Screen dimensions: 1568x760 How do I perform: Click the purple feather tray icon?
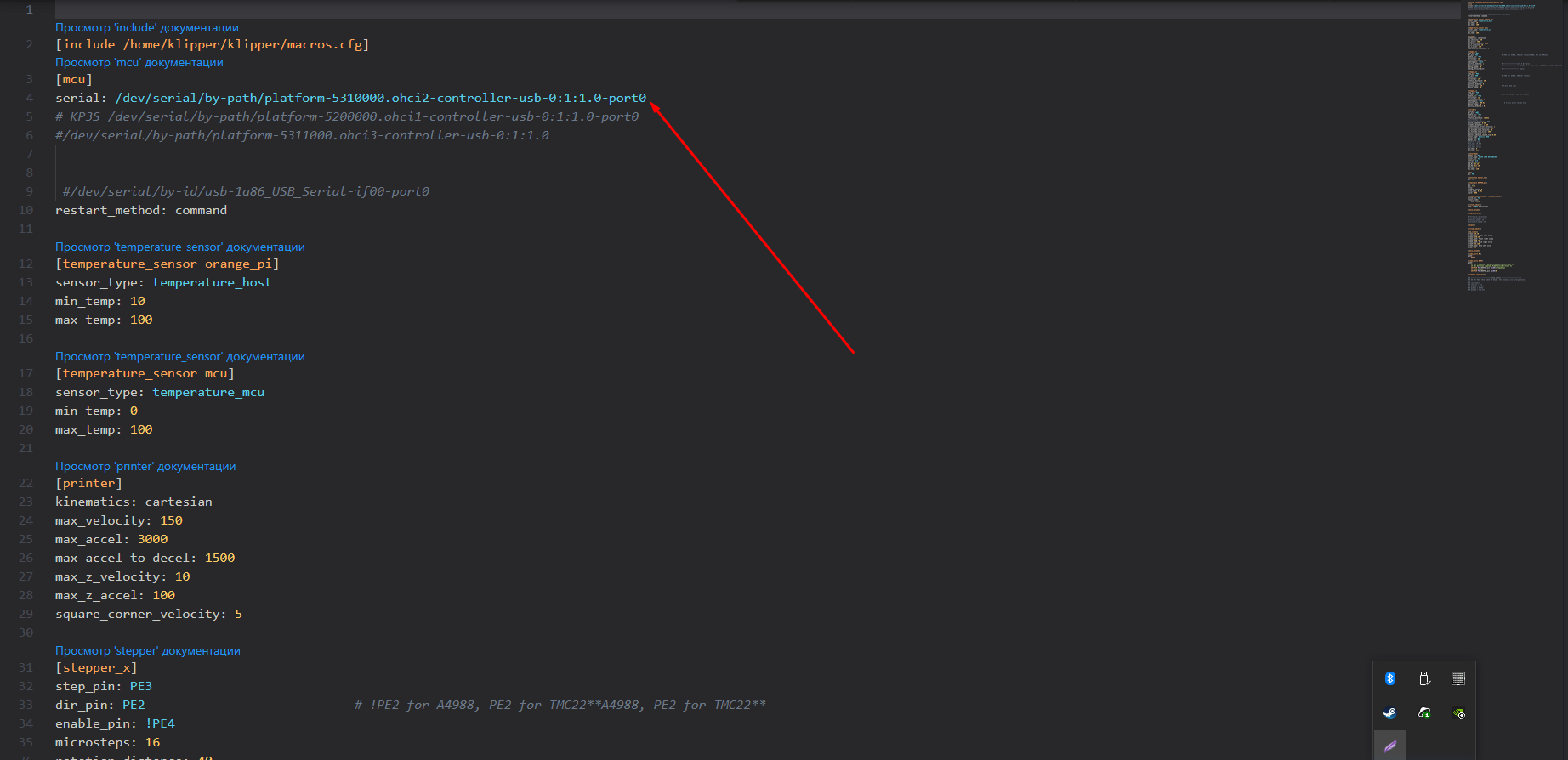point(1390,746)
